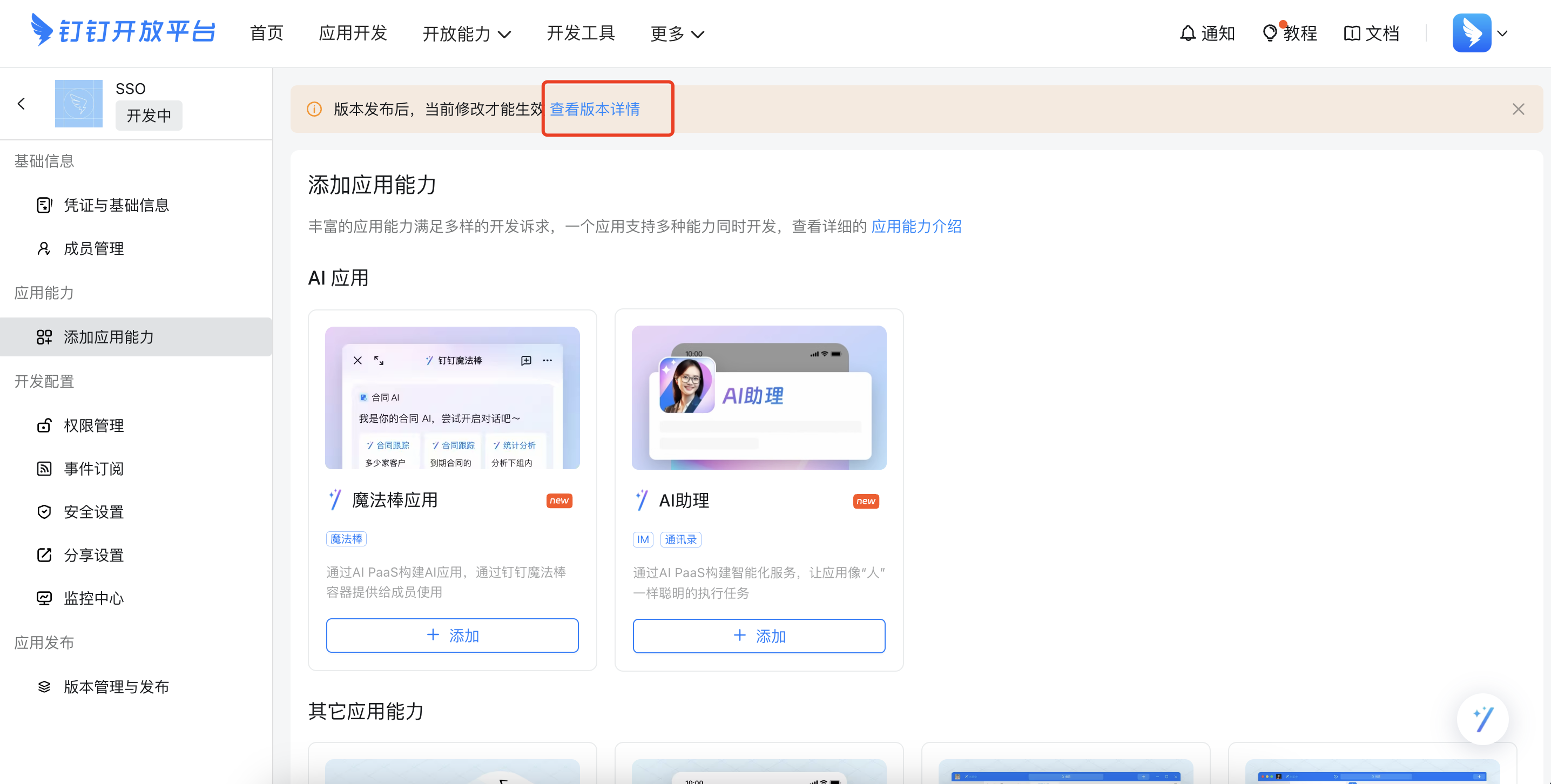Click the AI 应用 section heading

click(x=339, y=278)
